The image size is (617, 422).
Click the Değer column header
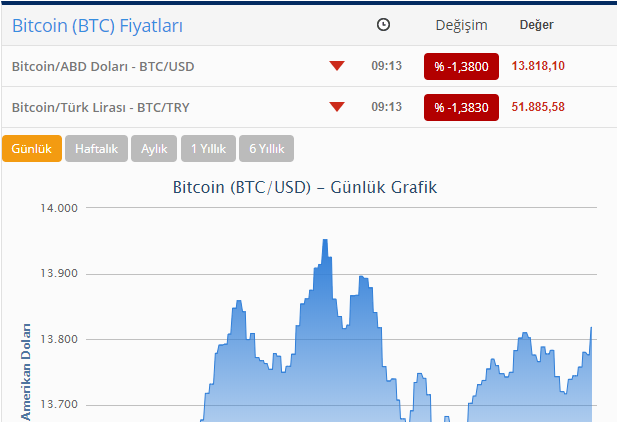pyautogui.click(x=536, y=25)
